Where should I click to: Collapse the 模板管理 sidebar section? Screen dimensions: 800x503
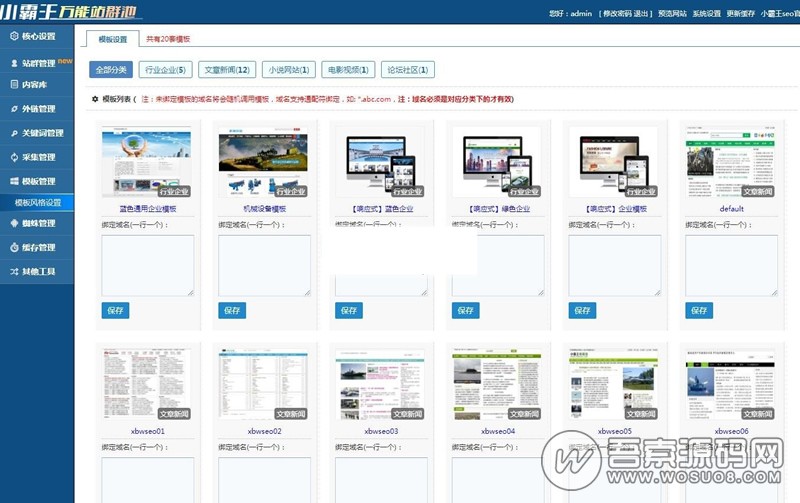pyautogui.click(x=38, y=181)
